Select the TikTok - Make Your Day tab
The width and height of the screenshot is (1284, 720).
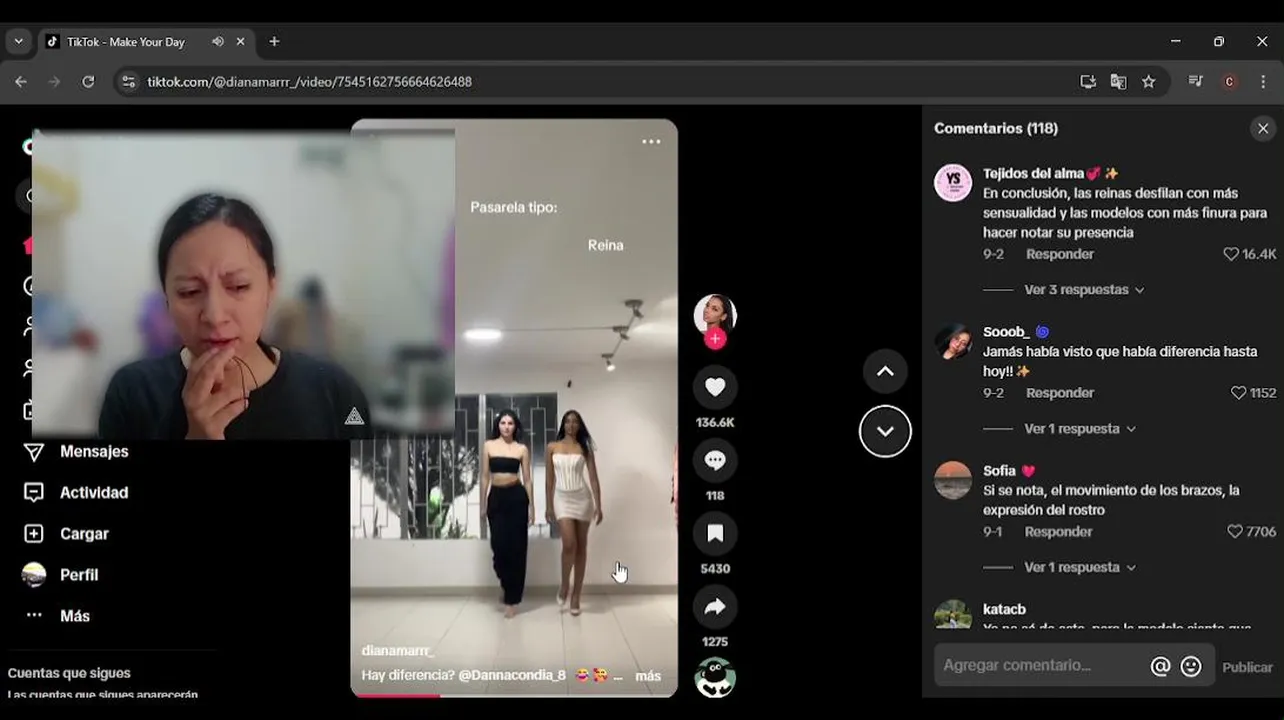click(125, 42)
